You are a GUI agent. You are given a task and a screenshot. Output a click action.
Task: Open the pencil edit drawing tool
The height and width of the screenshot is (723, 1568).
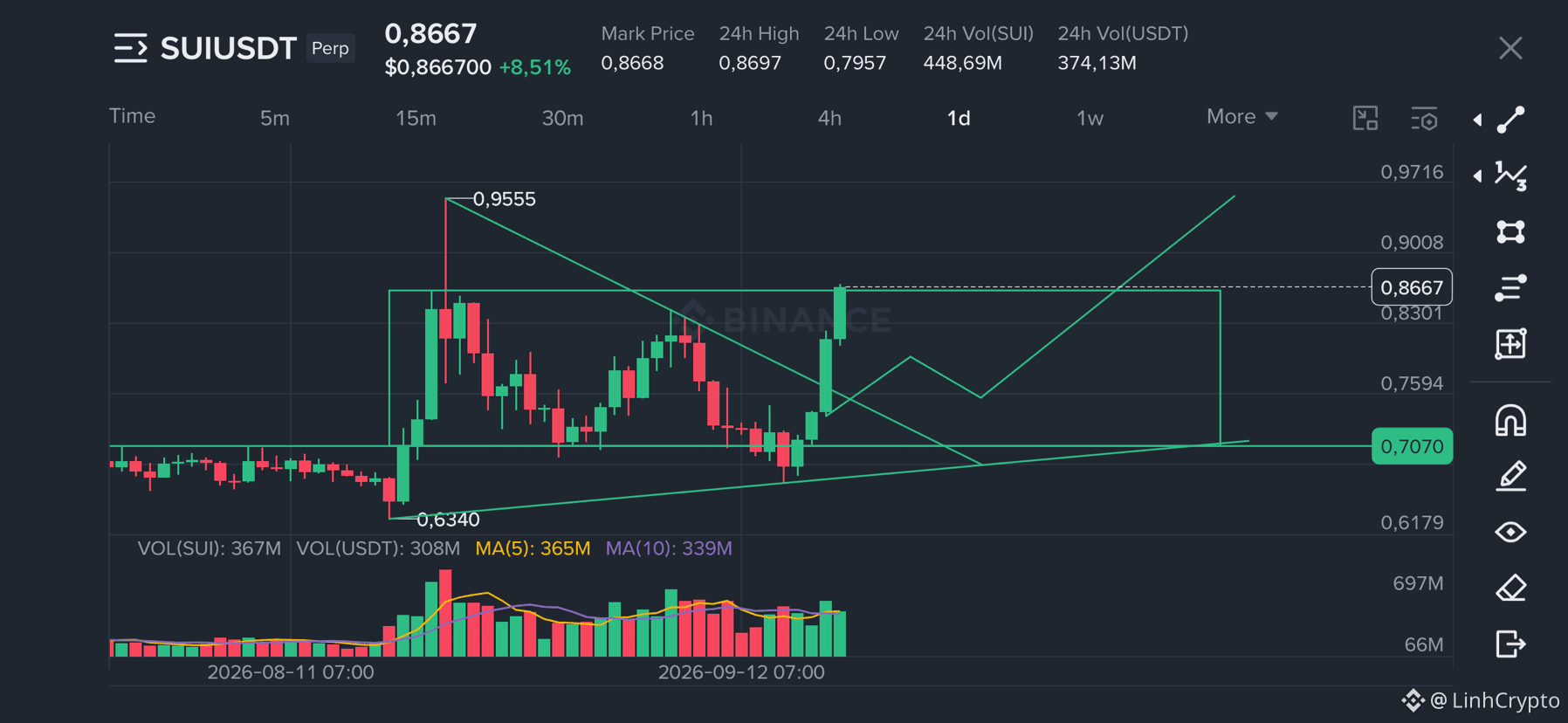pos(1511,477)
